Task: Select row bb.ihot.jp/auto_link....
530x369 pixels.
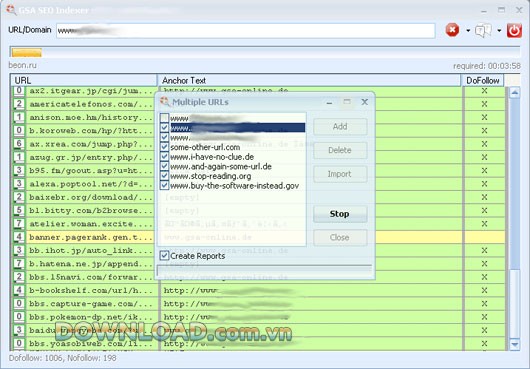Action: (x=258, y=250)
